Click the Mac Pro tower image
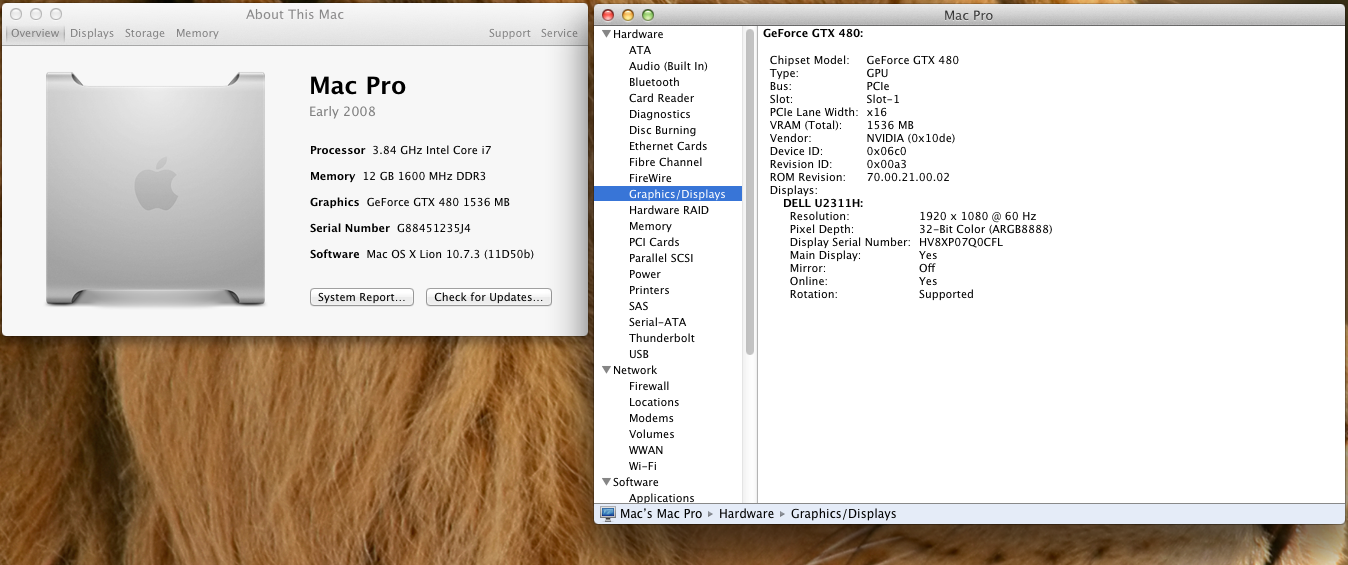Screen dimensions: 1348x565 click(x=156, y=188)
